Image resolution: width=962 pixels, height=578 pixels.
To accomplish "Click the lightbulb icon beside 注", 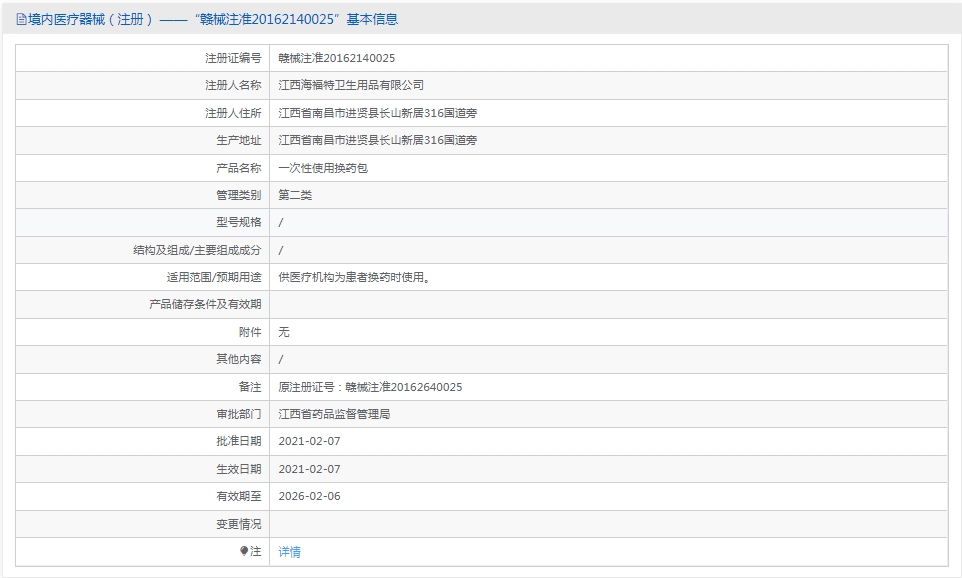I will point(244,551).
